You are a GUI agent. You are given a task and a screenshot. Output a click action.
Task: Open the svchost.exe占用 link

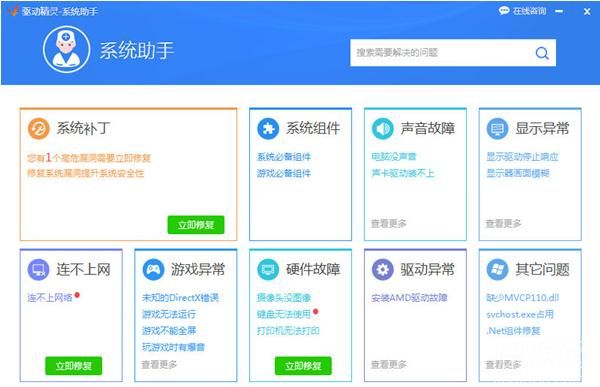click(520, 314)
